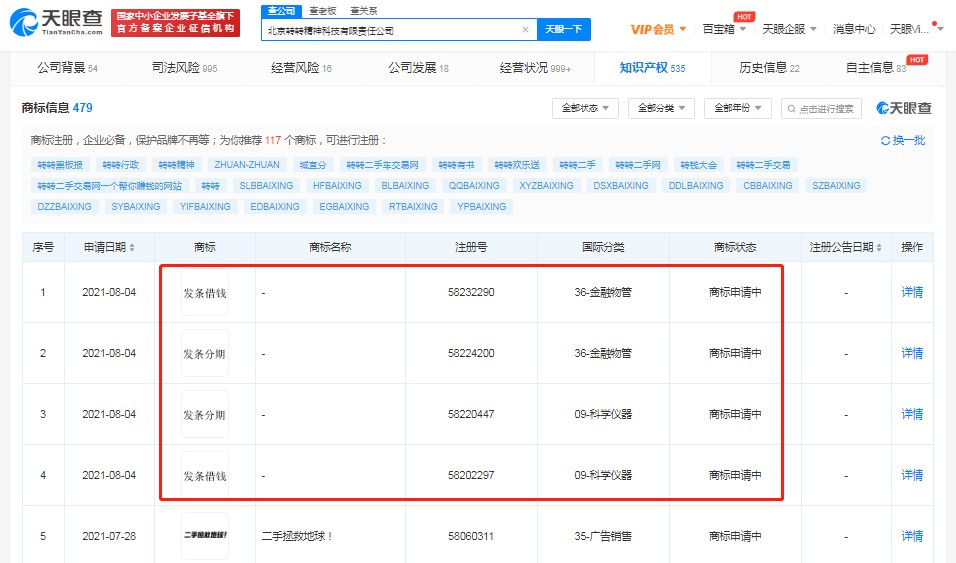
Task: Click the ZHUAN-ZHUAN suggested trademark tag
Action: coord(247,164)
